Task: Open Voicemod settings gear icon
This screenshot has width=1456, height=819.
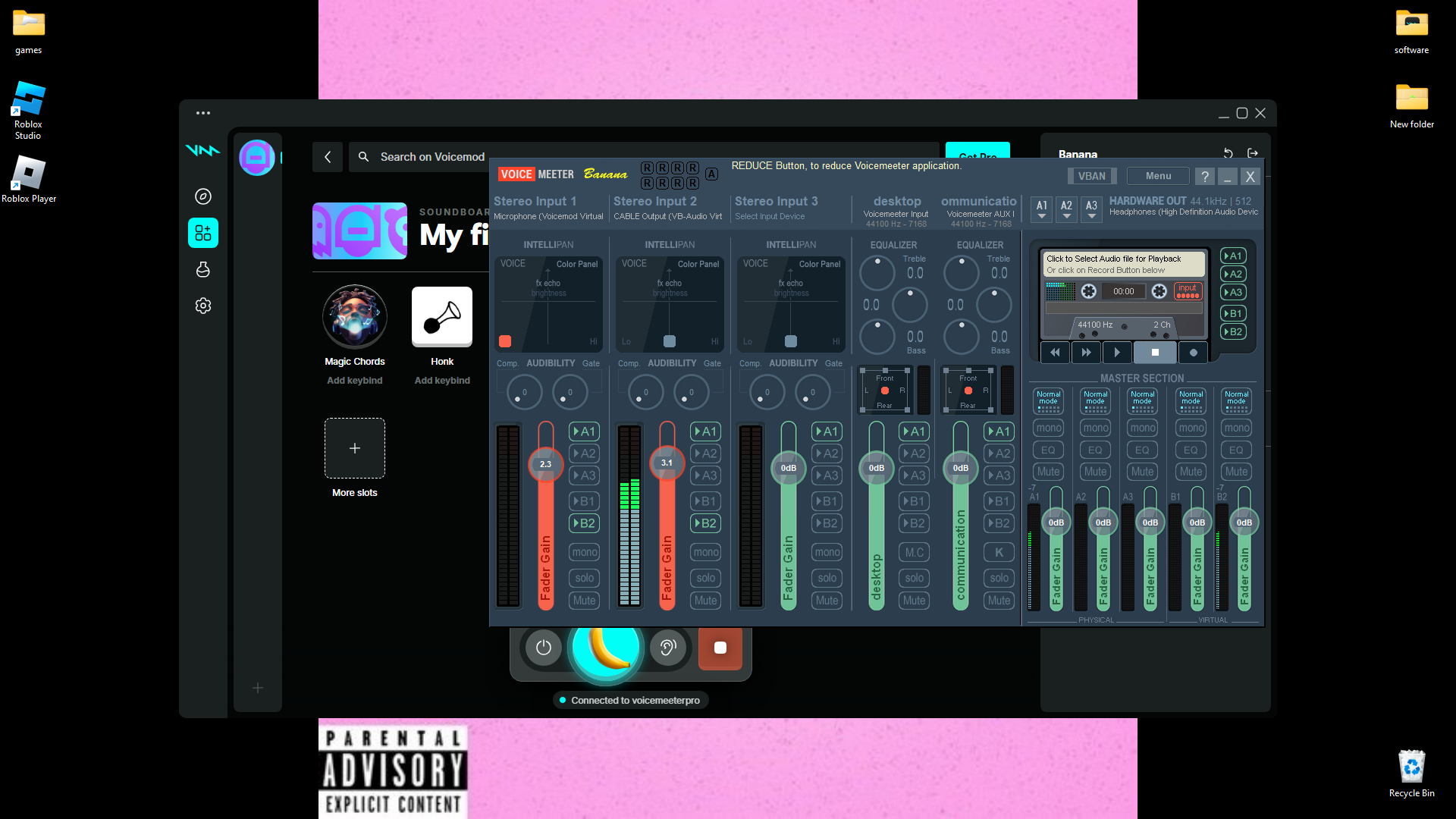Action: point(203,306)
